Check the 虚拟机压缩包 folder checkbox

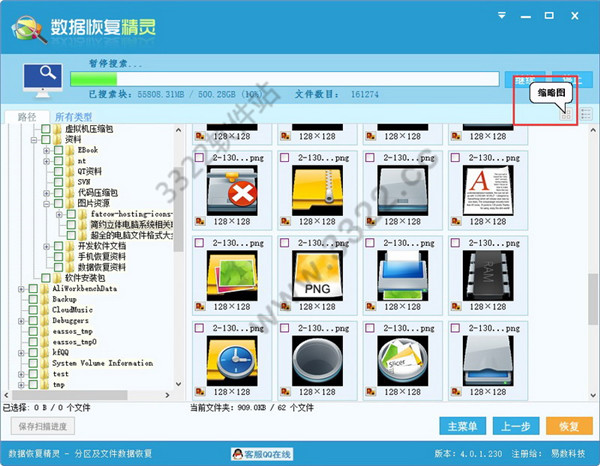(x=46, y=129)
